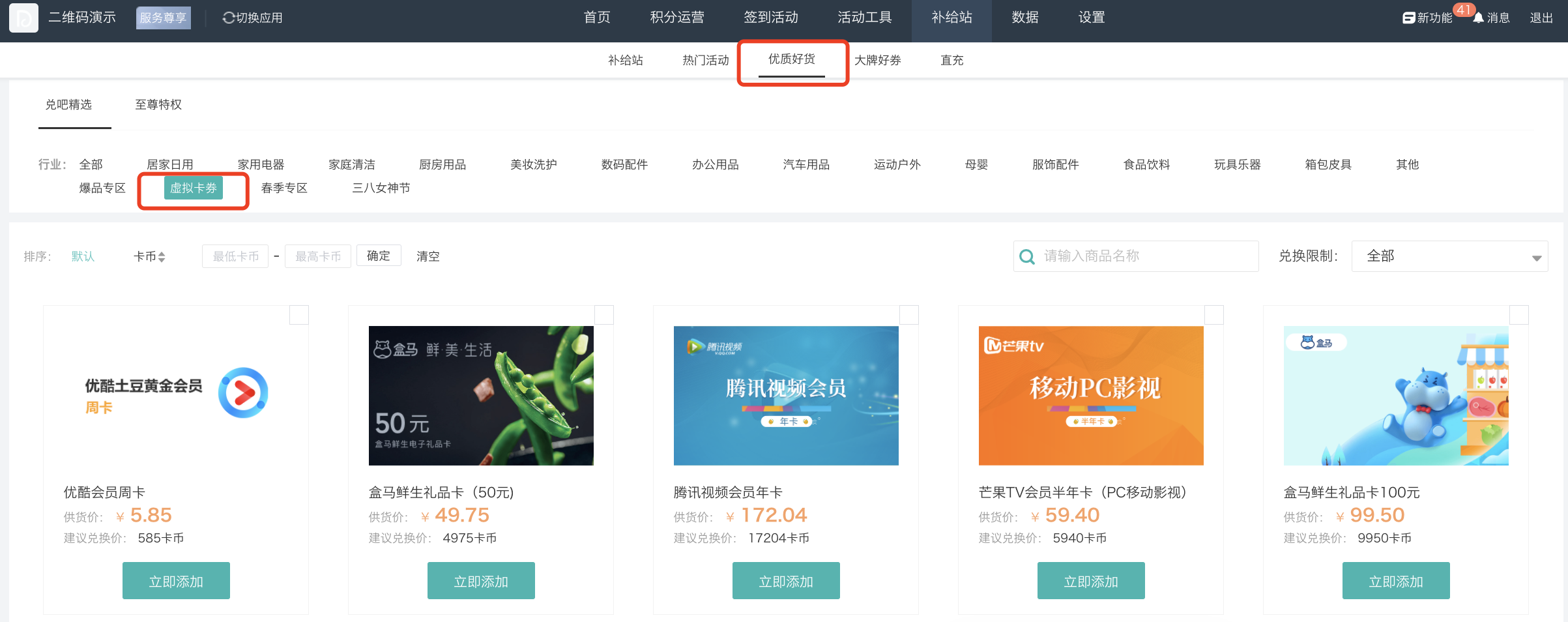Filter industry by 家用电器
1568x622 pixels.
click(261, 165)
